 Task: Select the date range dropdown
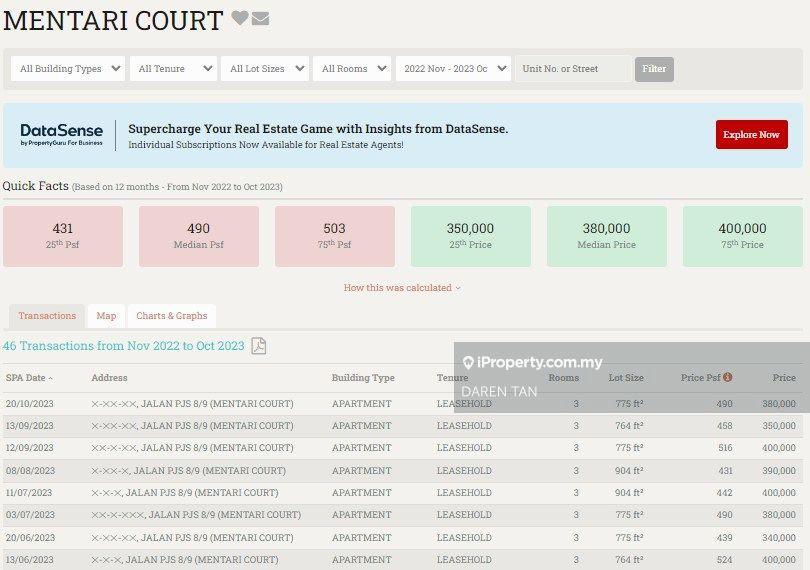coord(453,69)
